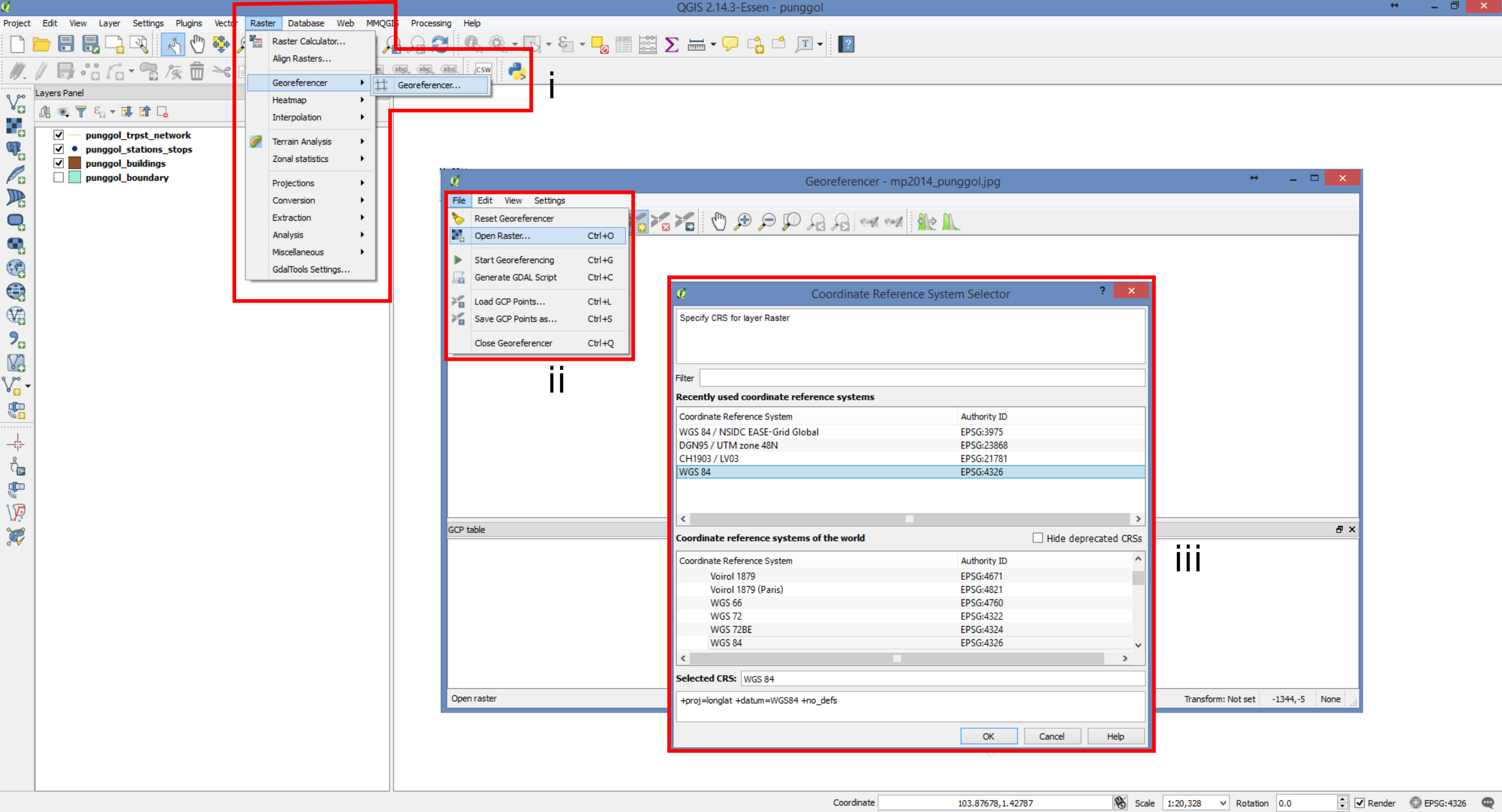Click the Python console icon
This screenshot has width=1502, height=812.
pos(517,71)
